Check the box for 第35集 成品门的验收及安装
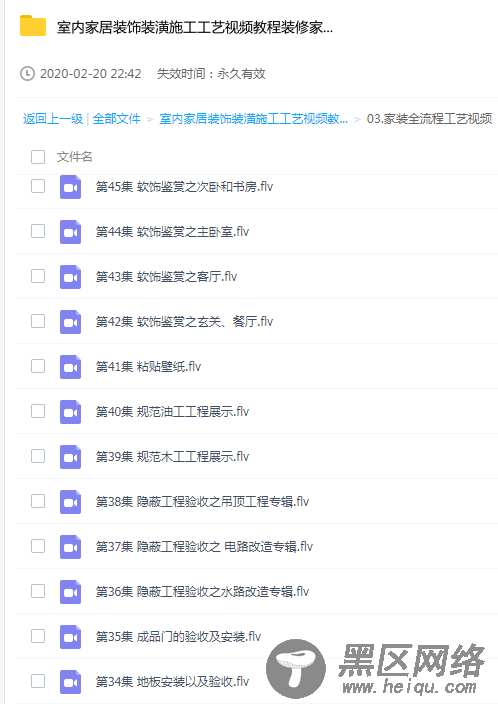Image resolution: width=498 pixels, height=704 pixels. pos(38,636)
